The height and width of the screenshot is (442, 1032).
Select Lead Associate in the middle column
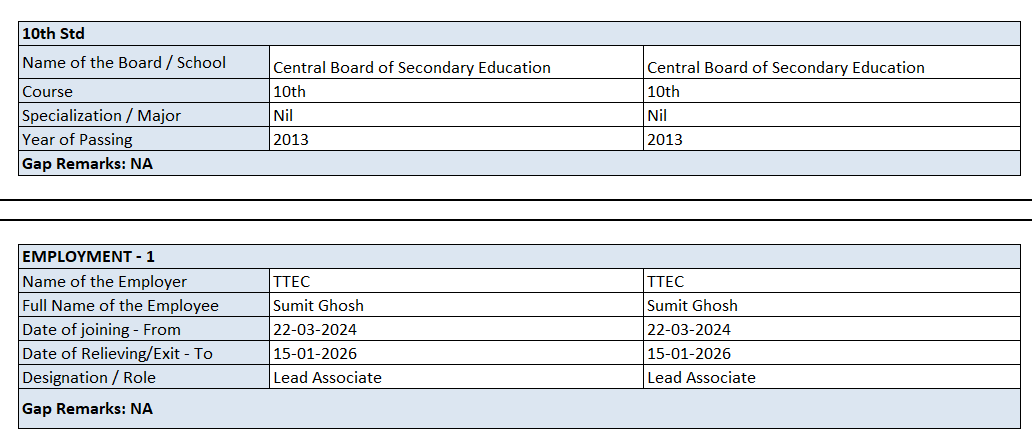click(x=327, y=378)
